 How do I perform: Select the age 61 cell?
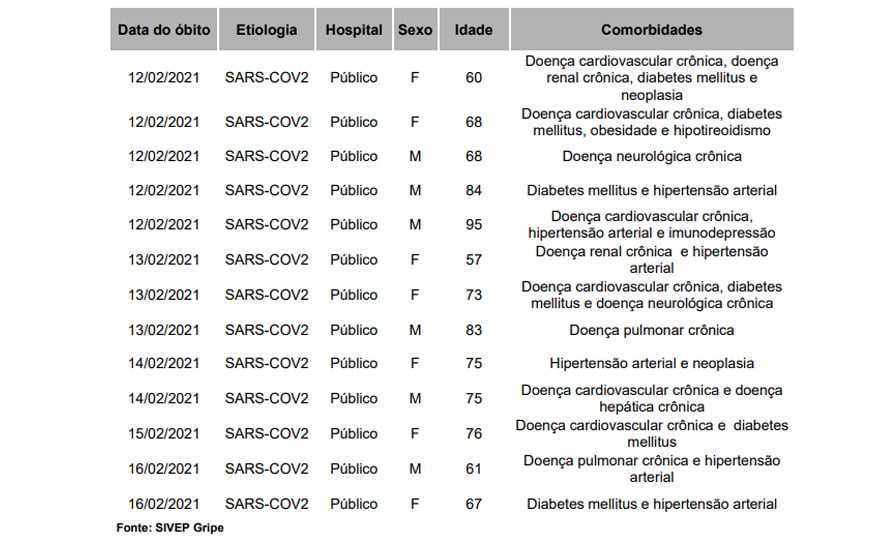[474, 468]
